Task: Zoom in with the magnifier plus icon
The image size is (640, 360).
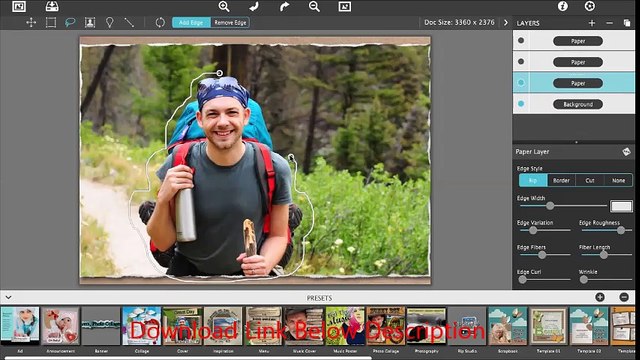Action: 224,6
